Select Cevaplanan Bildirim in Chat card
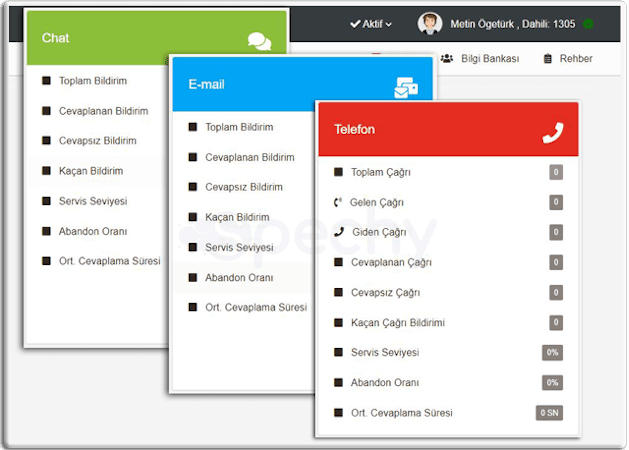Viewport: 629px width, 450px height. pyautogui.click(x=103, y=111)
